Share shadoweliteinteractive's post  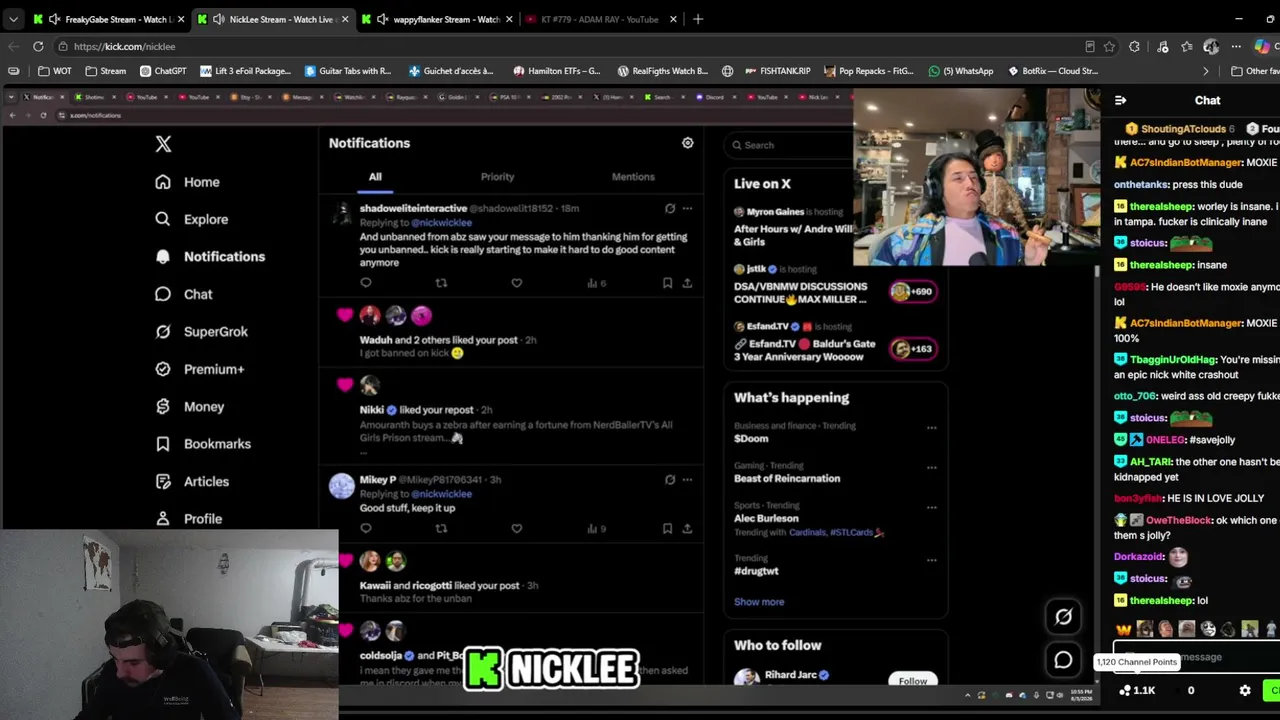click(x=687, y=283)
